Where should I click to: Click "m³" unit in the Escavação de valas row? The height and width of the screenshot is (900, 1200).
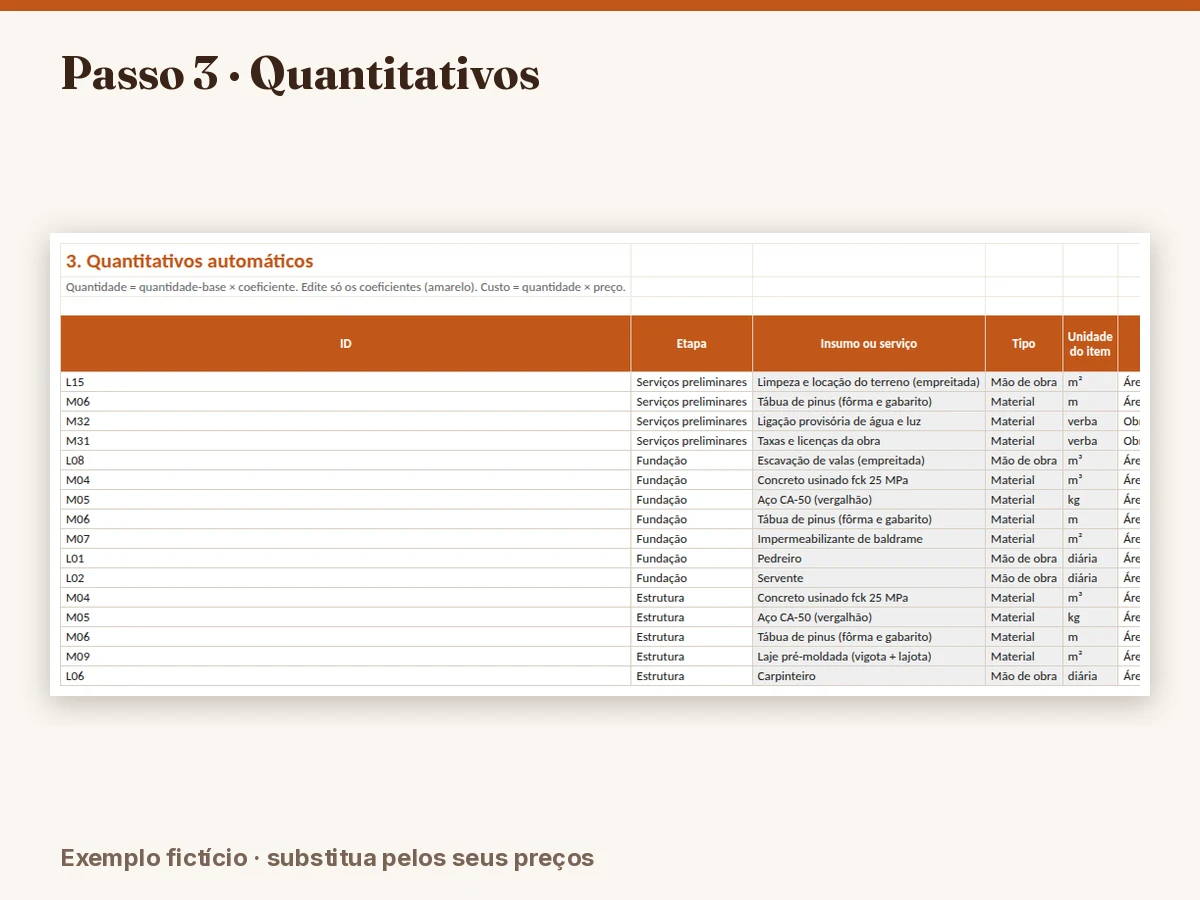pos(1090,460)
